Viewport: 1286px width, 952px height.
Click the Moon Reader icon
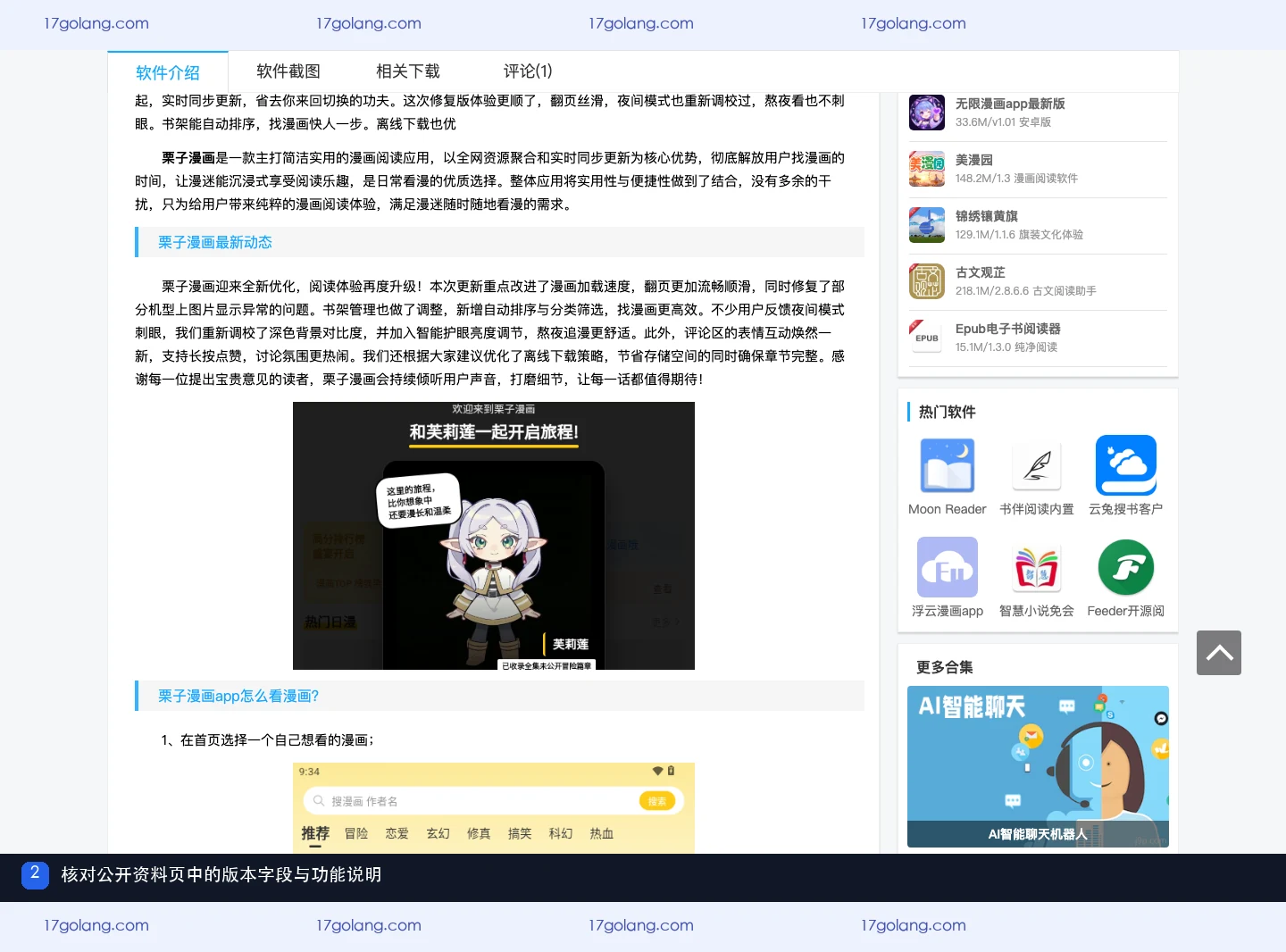tap(948, 465)
